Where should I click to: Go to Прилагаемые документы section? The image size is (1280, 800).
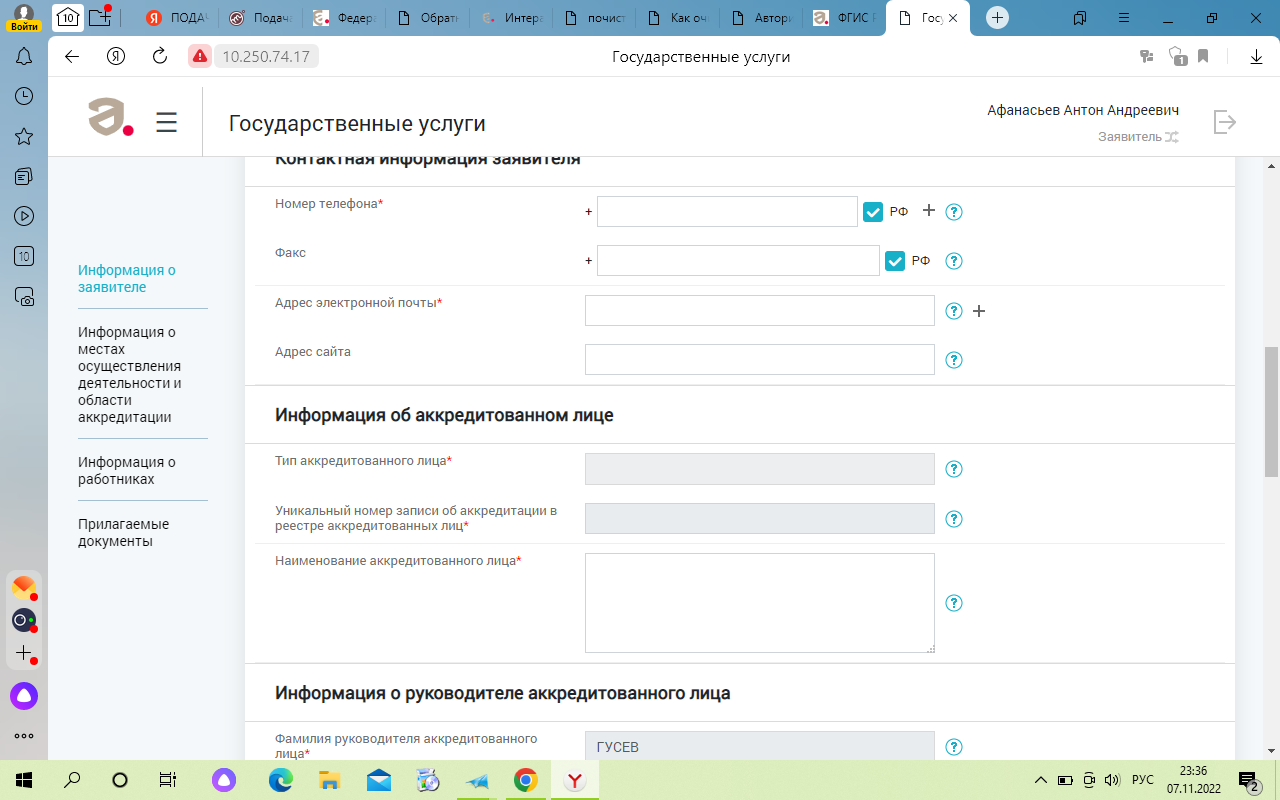(123, 532)
